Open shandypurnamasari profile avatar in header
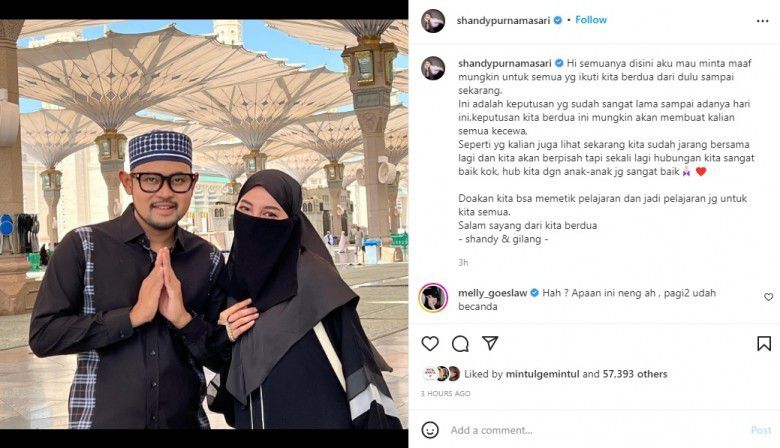 pos(433,21)
